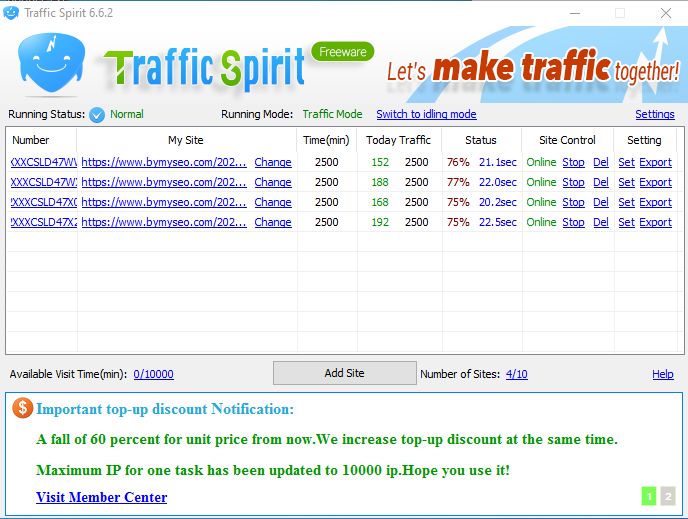This screenshot has height=519, width=688.
Task: Stop the site with 76% status
Action: 573,162
